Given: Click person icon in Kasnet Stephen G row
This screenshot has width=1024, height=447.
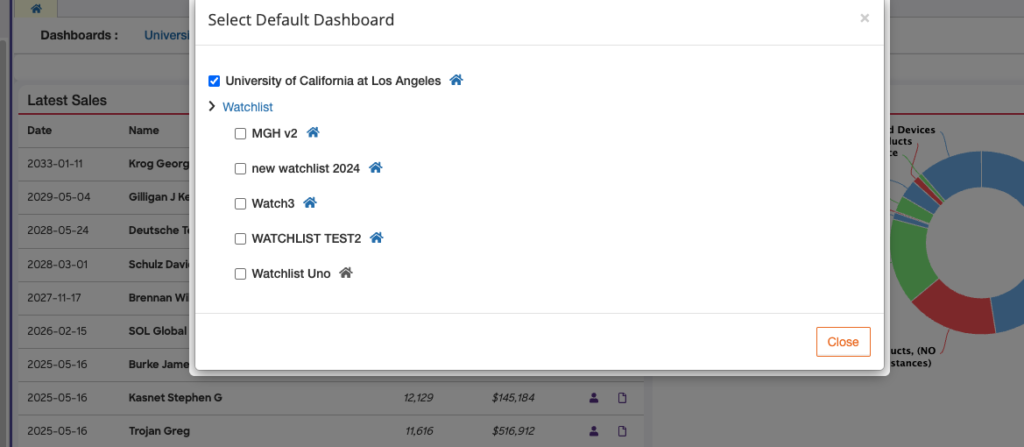Looking at the screenshot, I should tap(594, 397).
